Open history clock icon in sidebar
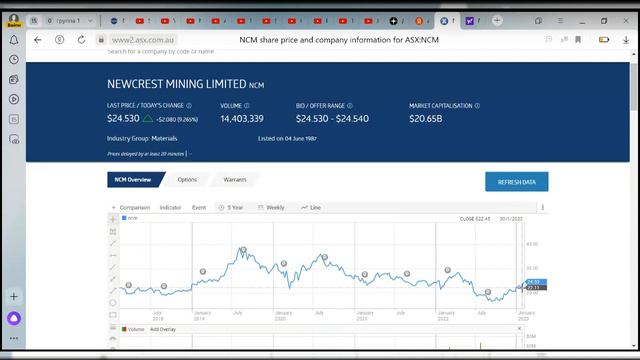Image resolution: width=640 pixels, height=360 pixels. coord(14,60)
